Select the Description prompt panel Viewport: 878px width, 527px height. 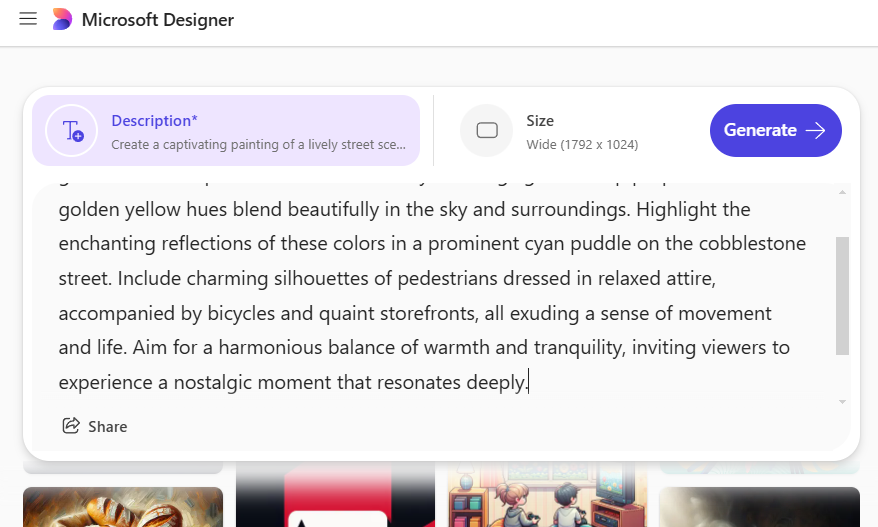(x=226, y=130)
